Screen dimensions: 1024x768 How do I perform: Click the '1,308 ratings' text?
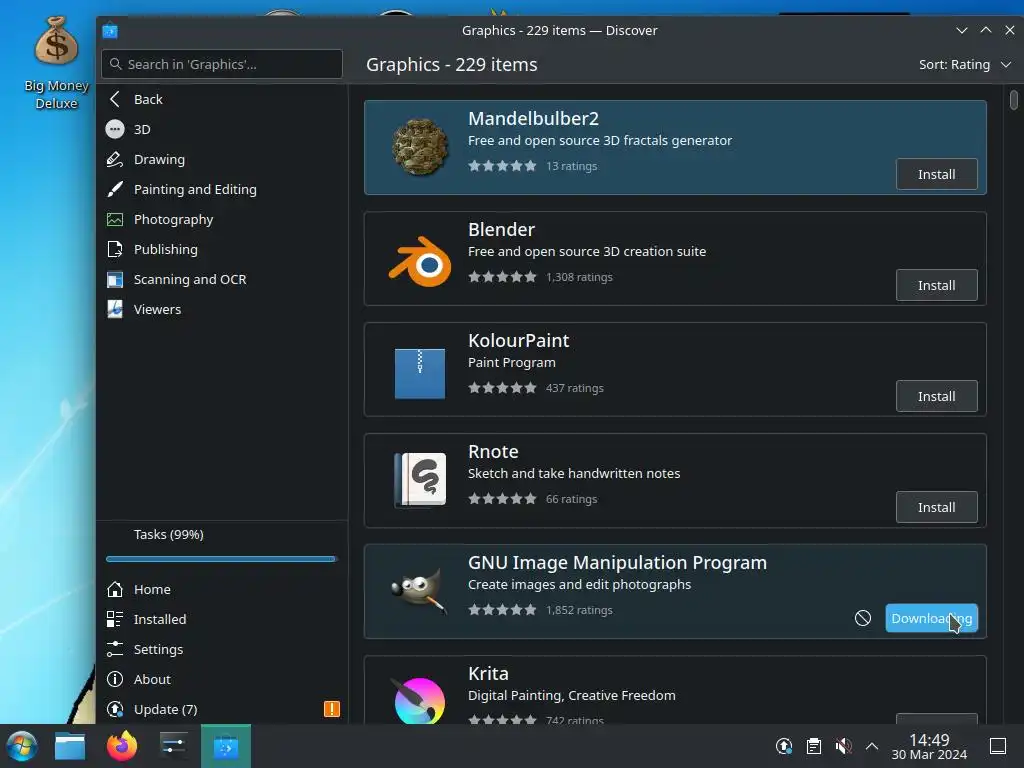point(579,277)
